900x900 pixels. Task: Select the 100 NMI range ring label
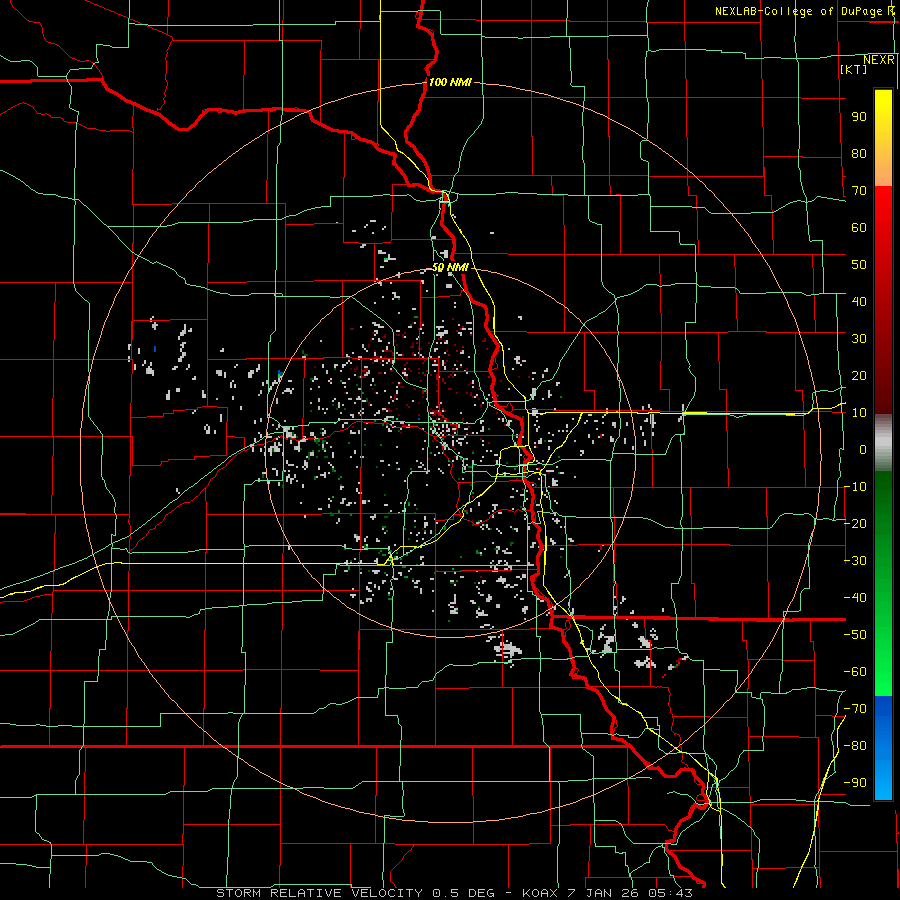click(450, 82)
